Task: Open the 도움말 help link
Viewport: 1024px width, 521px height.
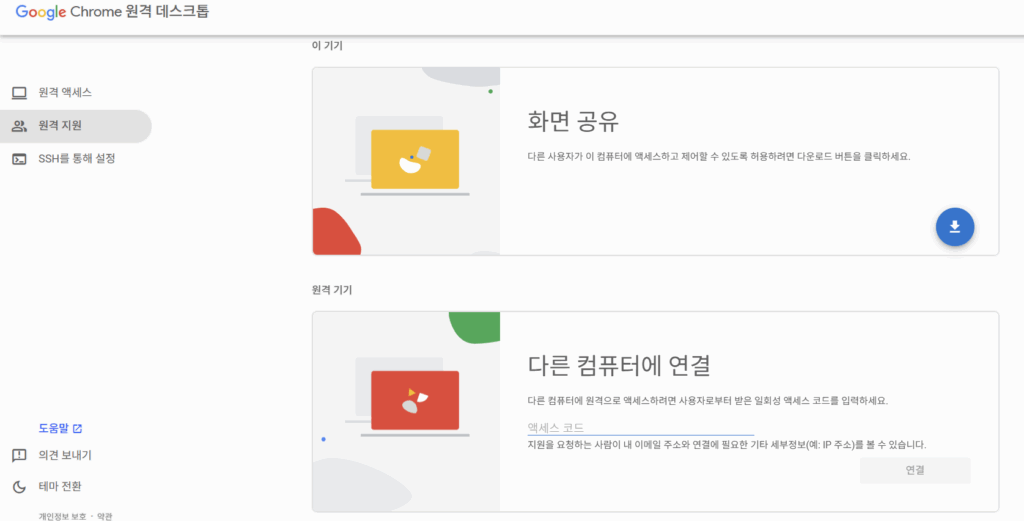Action: pos(60,428)
